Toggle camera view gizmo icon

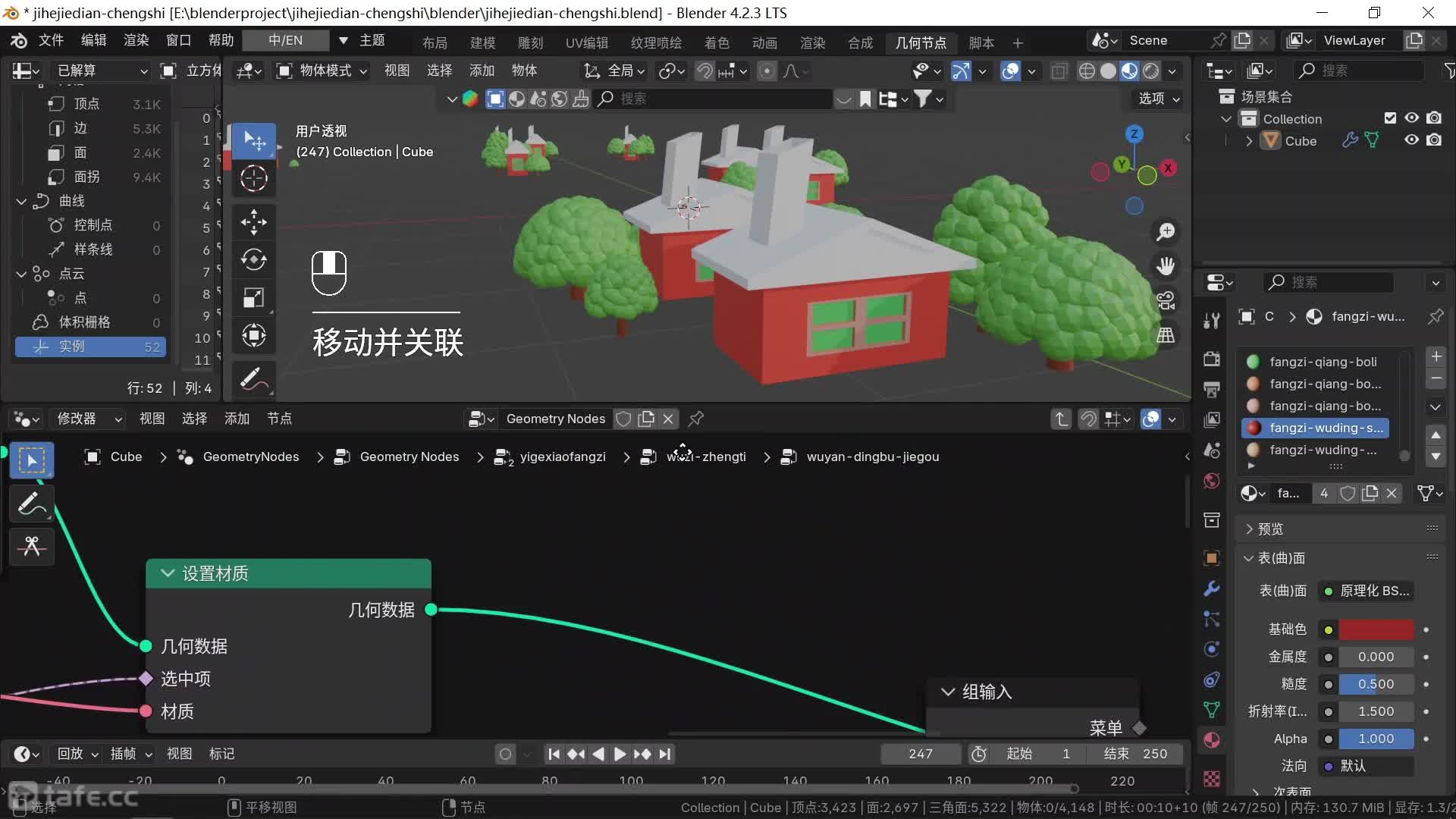(x=1166, y=300)
